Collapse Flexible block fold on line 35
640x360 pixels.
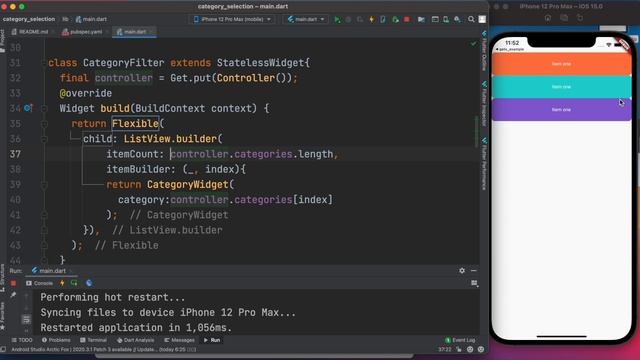(44, 124)
